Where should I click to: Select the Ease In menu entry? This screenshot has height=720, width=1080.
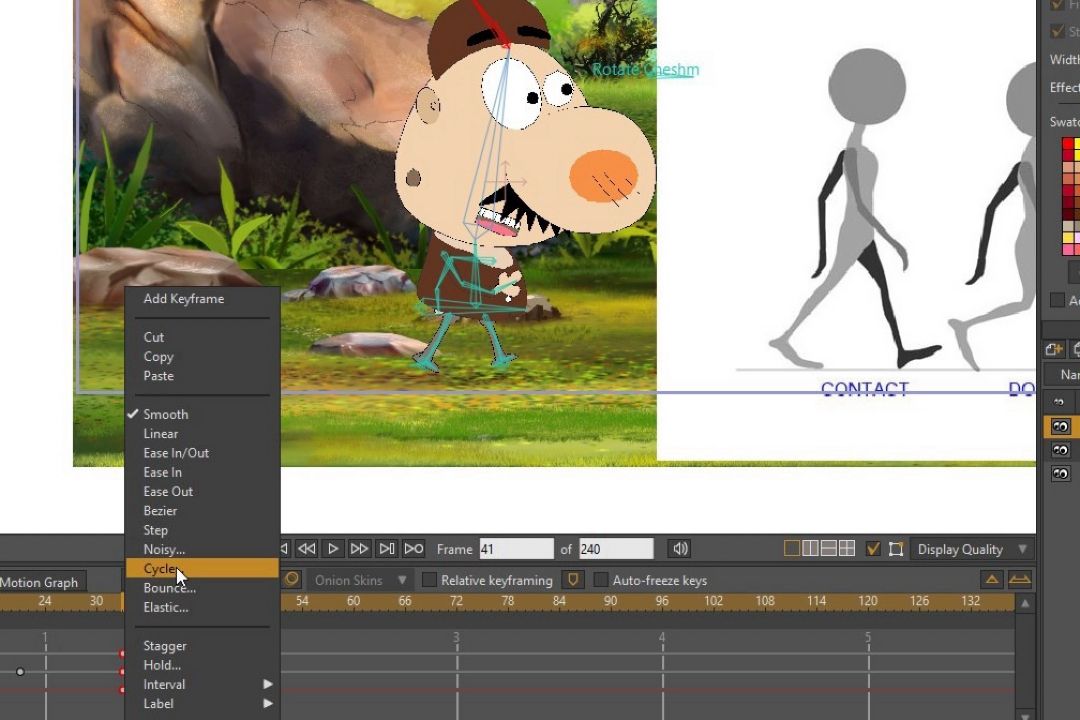pyautogui.click(x=202, y=472)
